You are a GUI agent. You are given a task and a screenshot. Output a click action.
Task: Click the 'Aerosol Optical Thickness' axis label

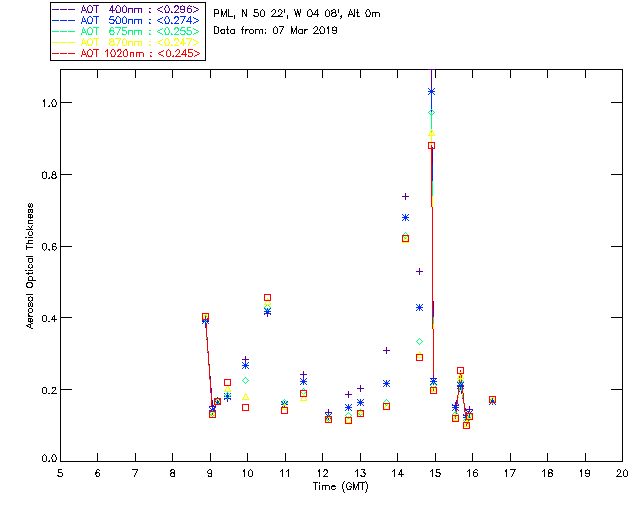click(x=30, y=266)
